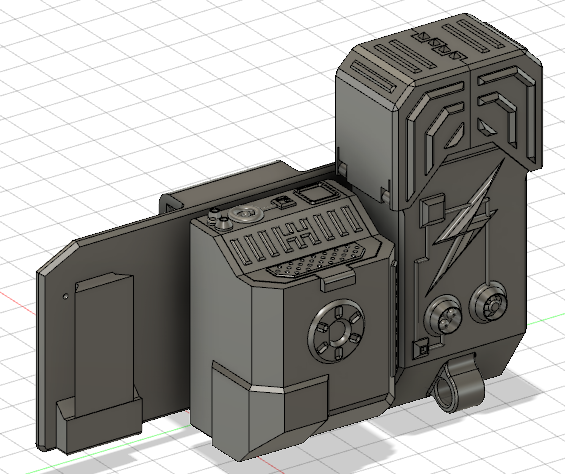Click the right round knob below the lightning bolt
This screenshot has height=474, width=565.
coord(490,303)
